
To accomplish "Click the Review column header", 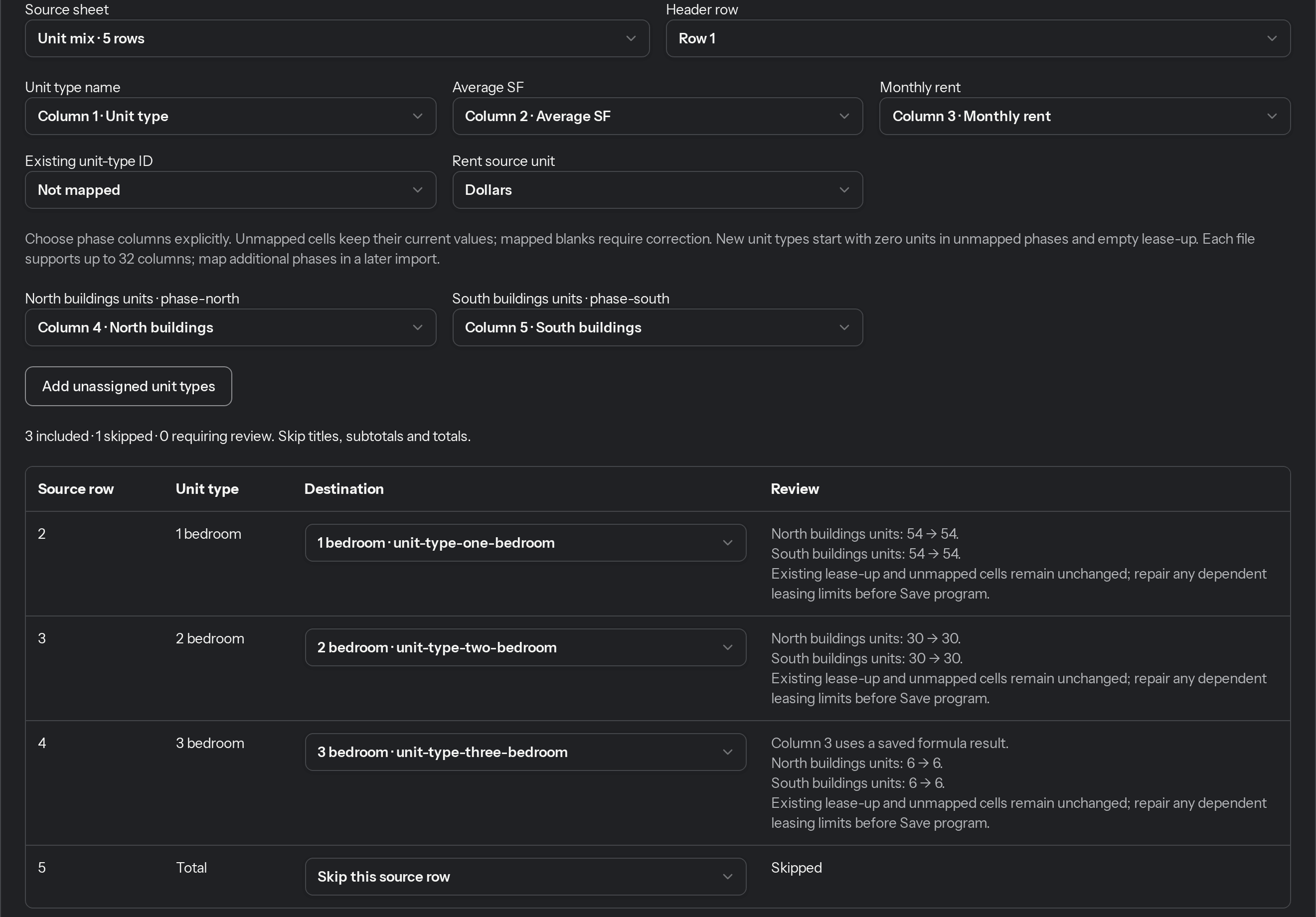I will click(x=795, y=489).
